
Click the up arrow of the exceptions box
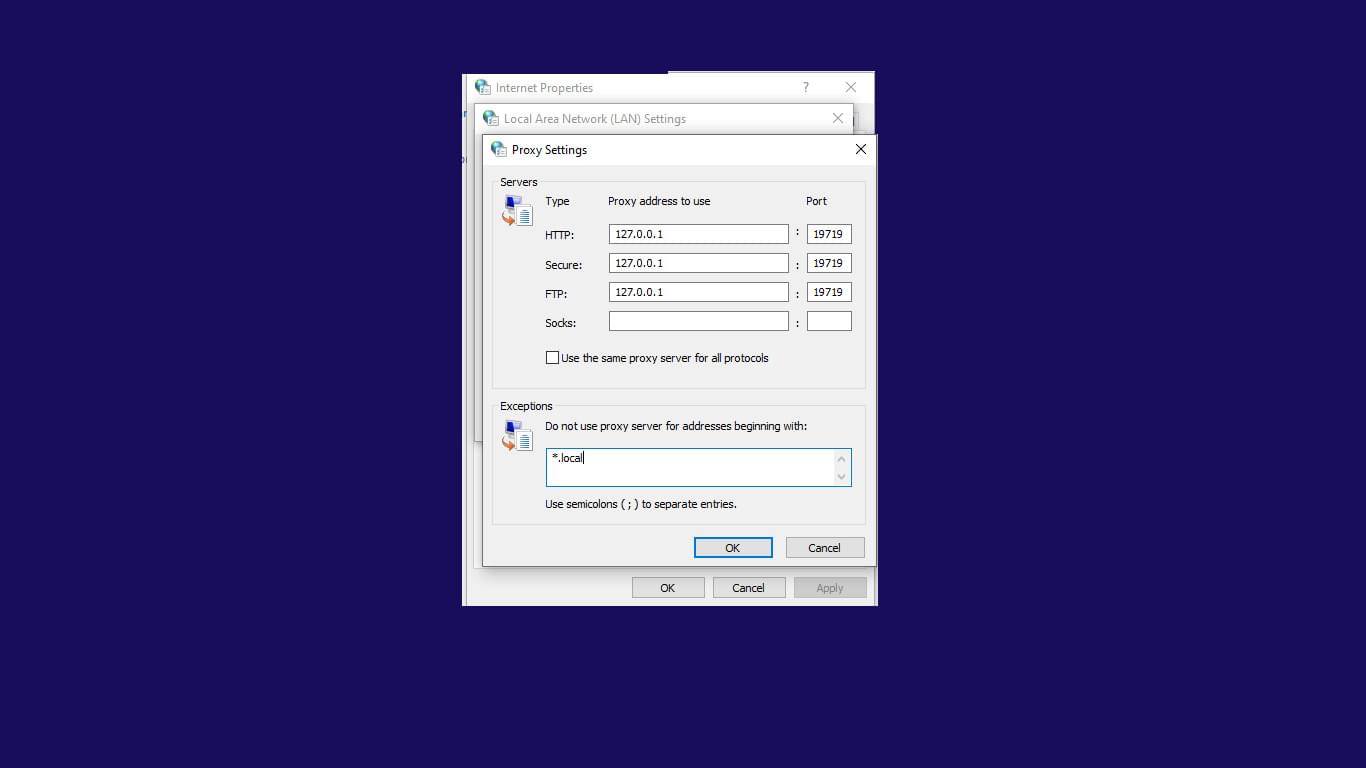pyautogui.click(x=840, y=459)
